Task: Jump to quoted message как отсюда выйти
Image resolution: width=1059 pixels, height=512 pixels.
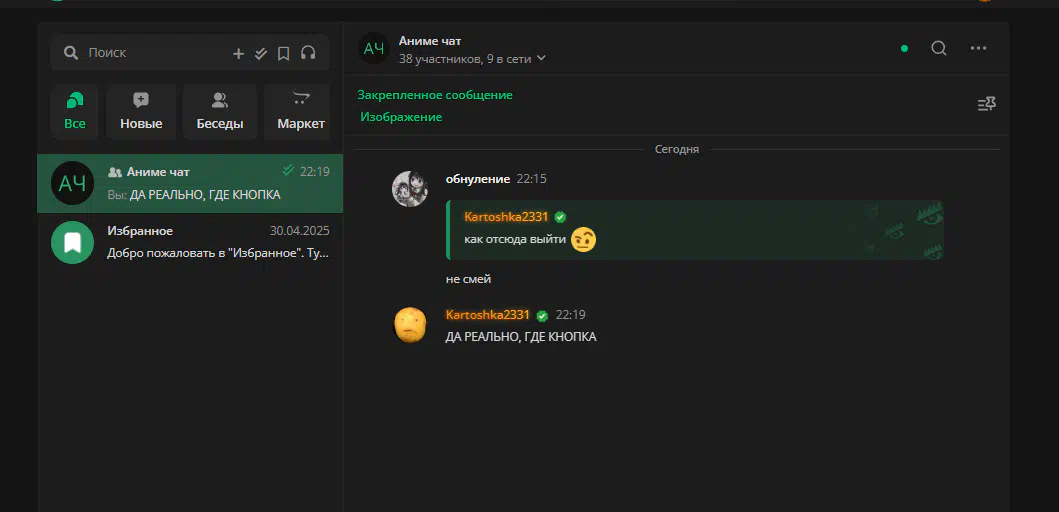Action: tap(694, 230)
